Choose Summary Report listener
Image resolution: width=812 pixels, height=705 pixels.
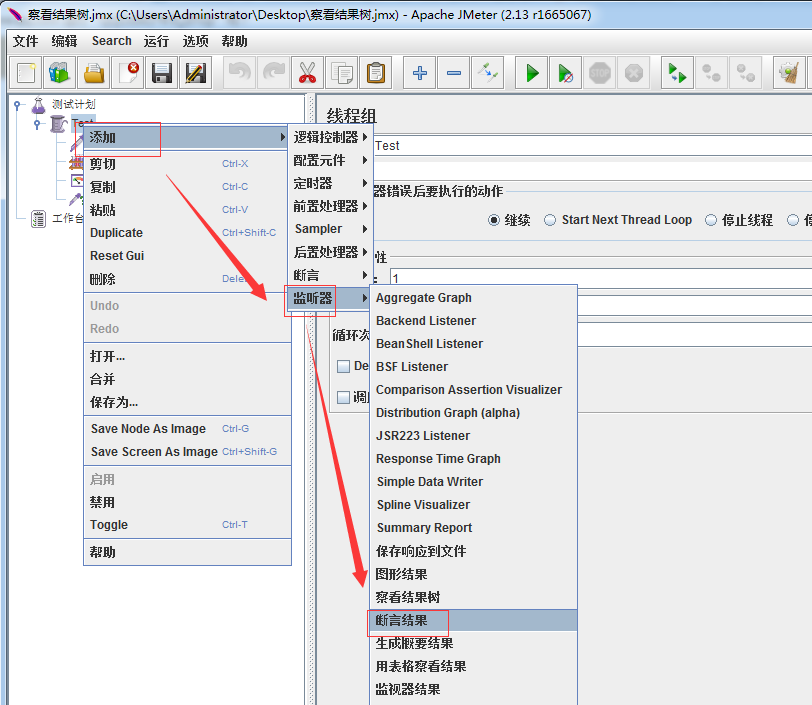[x=473, y=528]
